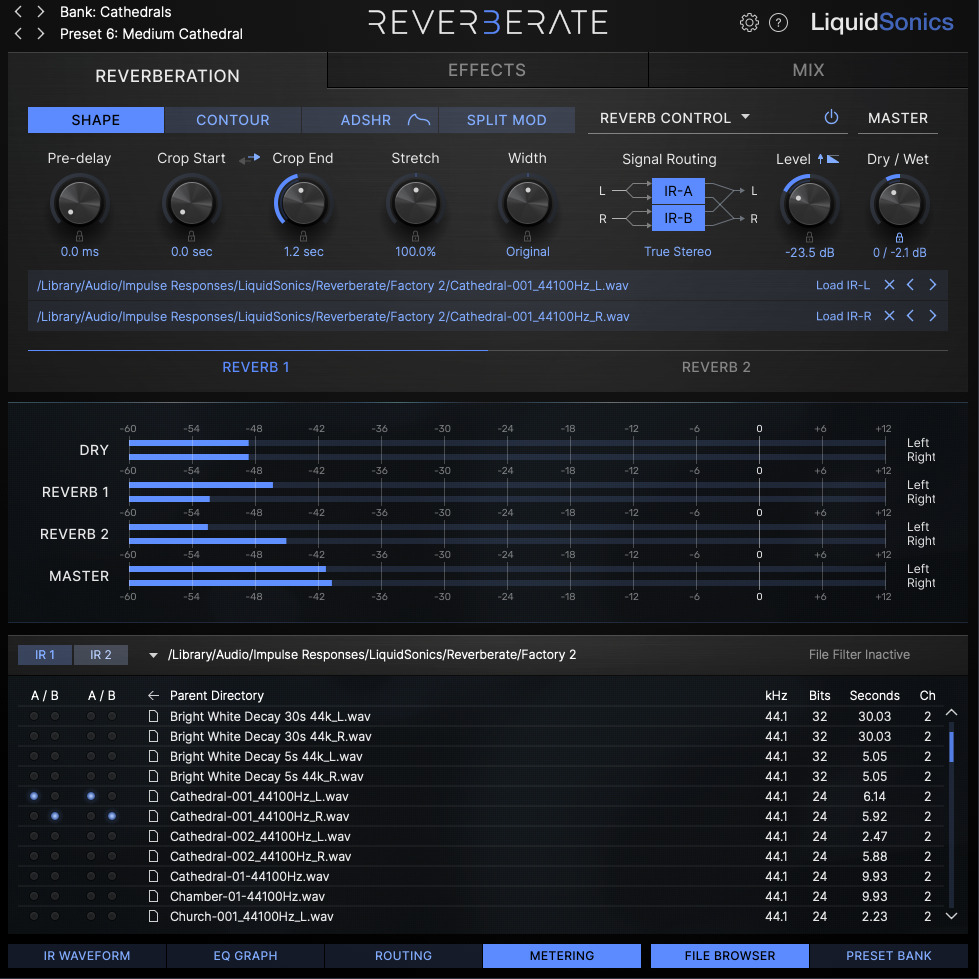Load previous IR-L file with left chevron
979x979 pixels.
click(x=910, y=285)
